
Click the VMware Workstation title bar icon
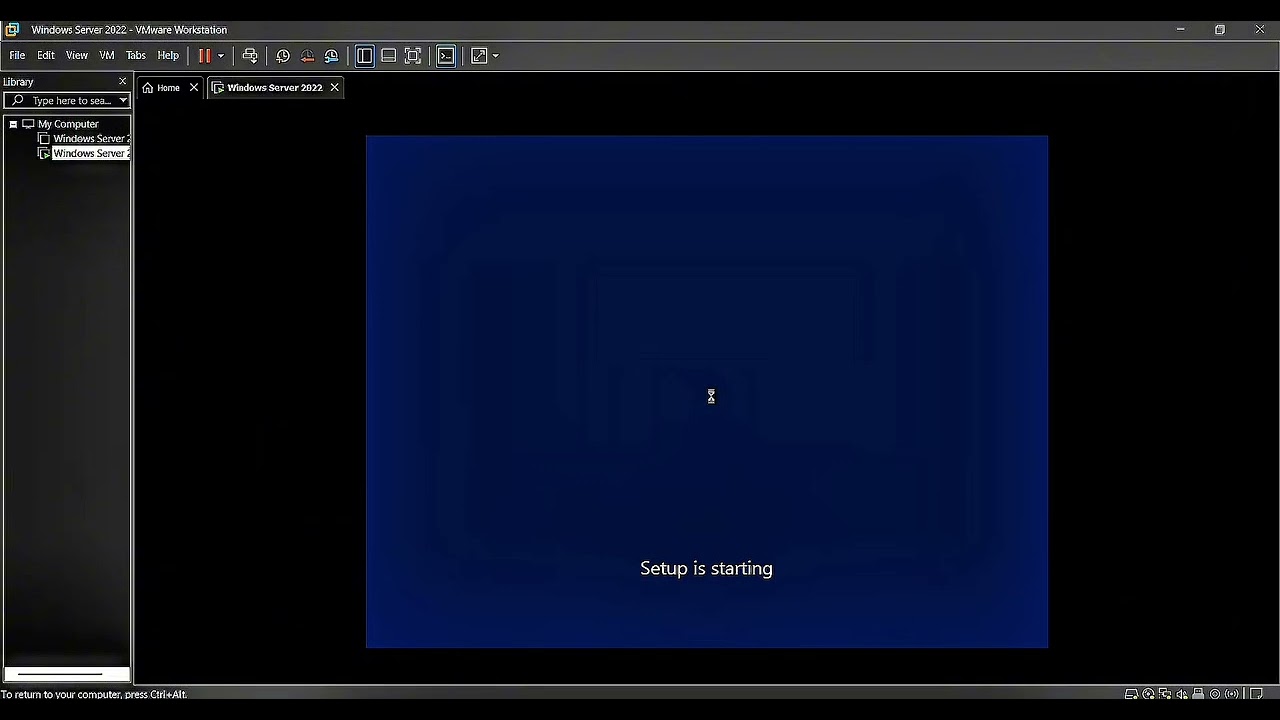pos(12,30)
